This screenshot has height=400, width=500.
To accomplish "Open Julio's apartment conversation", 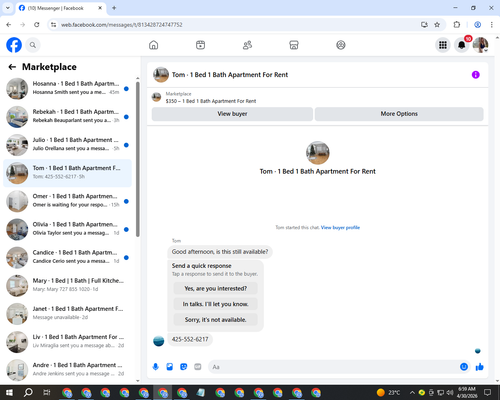I will tap(68, 145).
